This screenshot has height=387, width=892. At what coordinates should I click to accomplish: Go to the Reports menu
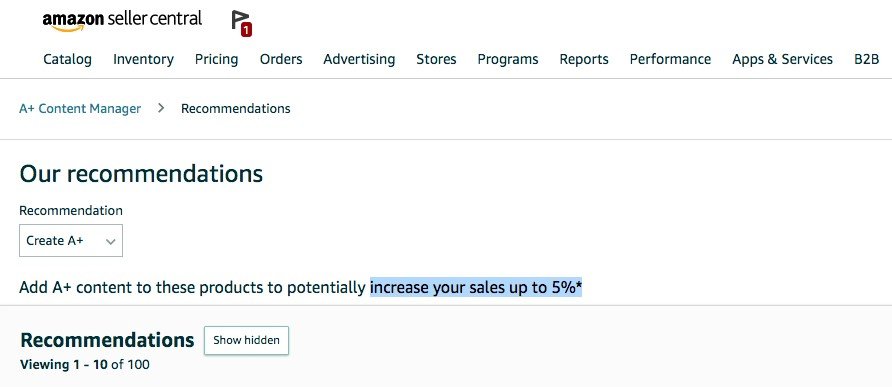pos(584,59)
